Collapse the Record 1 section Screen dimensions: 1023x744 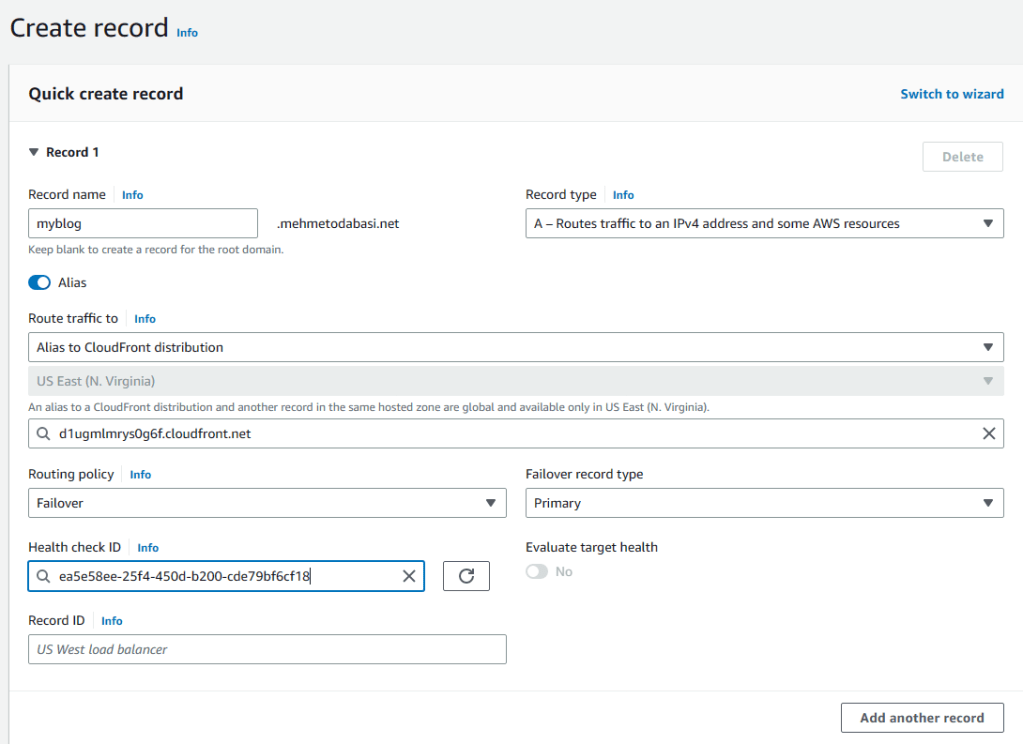34,153
